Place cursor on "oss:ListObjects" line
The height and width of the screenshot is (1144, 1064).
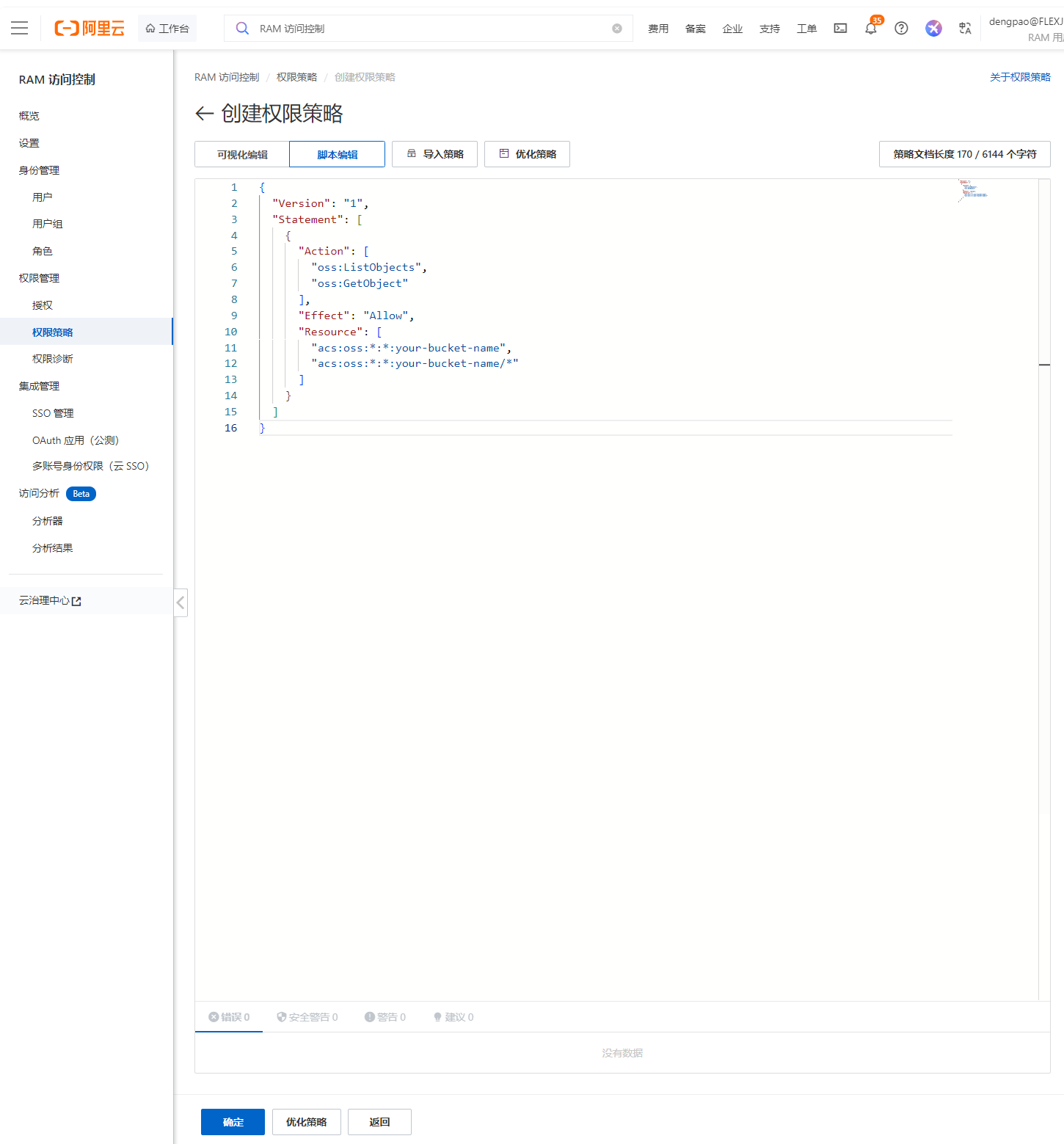click(369, 267)
